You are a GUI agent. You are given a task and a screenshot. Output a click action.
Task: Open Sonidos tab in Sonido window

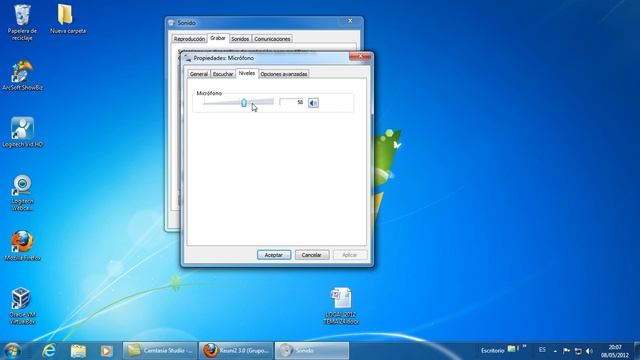point(240,39)
